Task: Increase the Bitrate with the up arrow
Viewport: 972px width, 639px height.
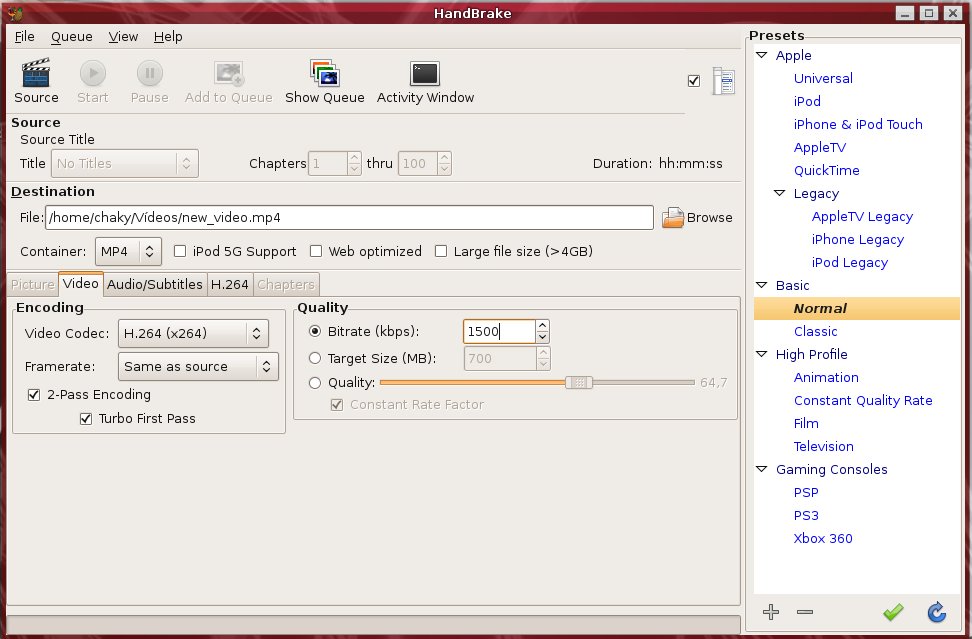Action: tap(542, 325)
